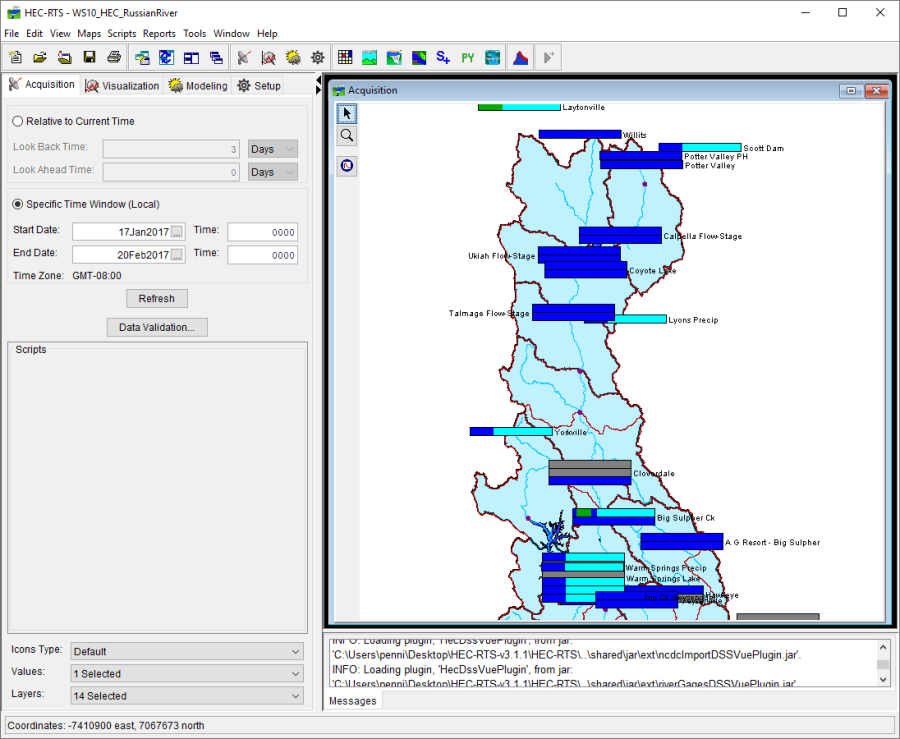Open the Scripts menu
The image size is (900, 739).
coord(122,33)
